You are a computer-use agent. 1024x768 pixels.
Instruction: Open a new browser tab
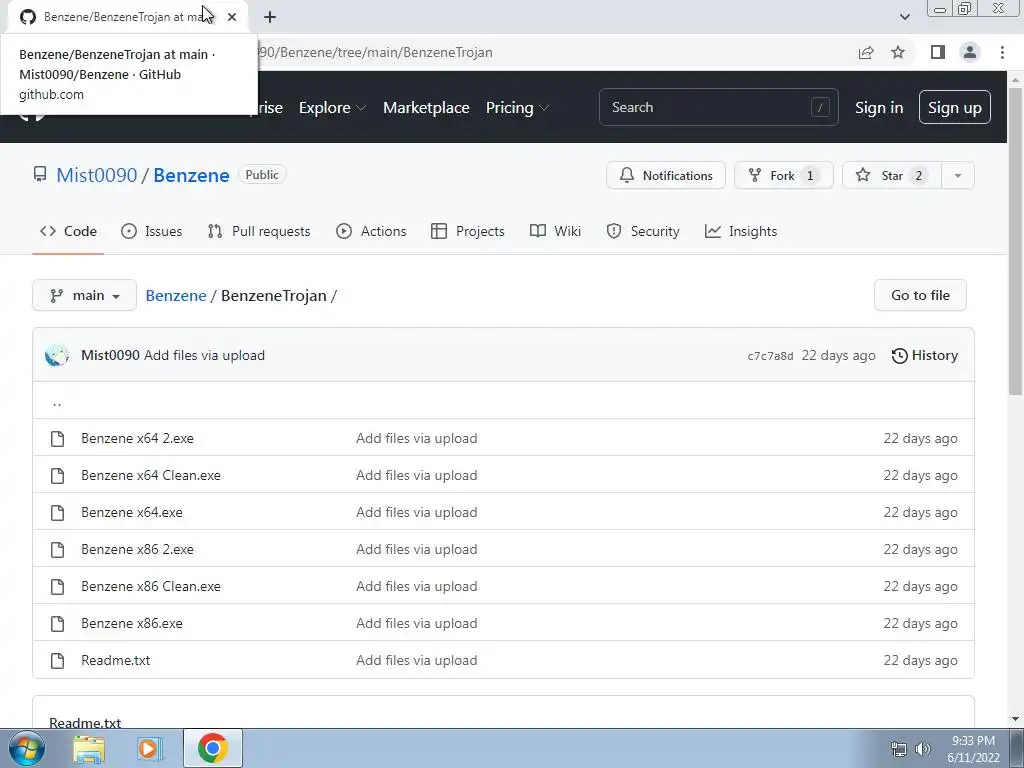click(x=270, y=17)
